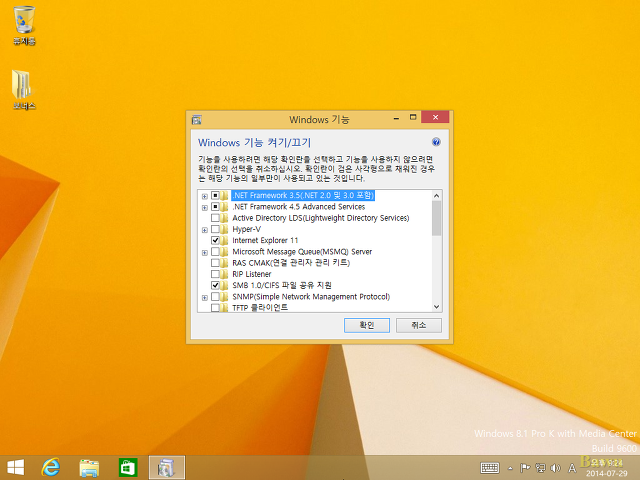Enable the Hyper-V checkbox
This screenshot has width=640, height=480.
tap(215, 229)
